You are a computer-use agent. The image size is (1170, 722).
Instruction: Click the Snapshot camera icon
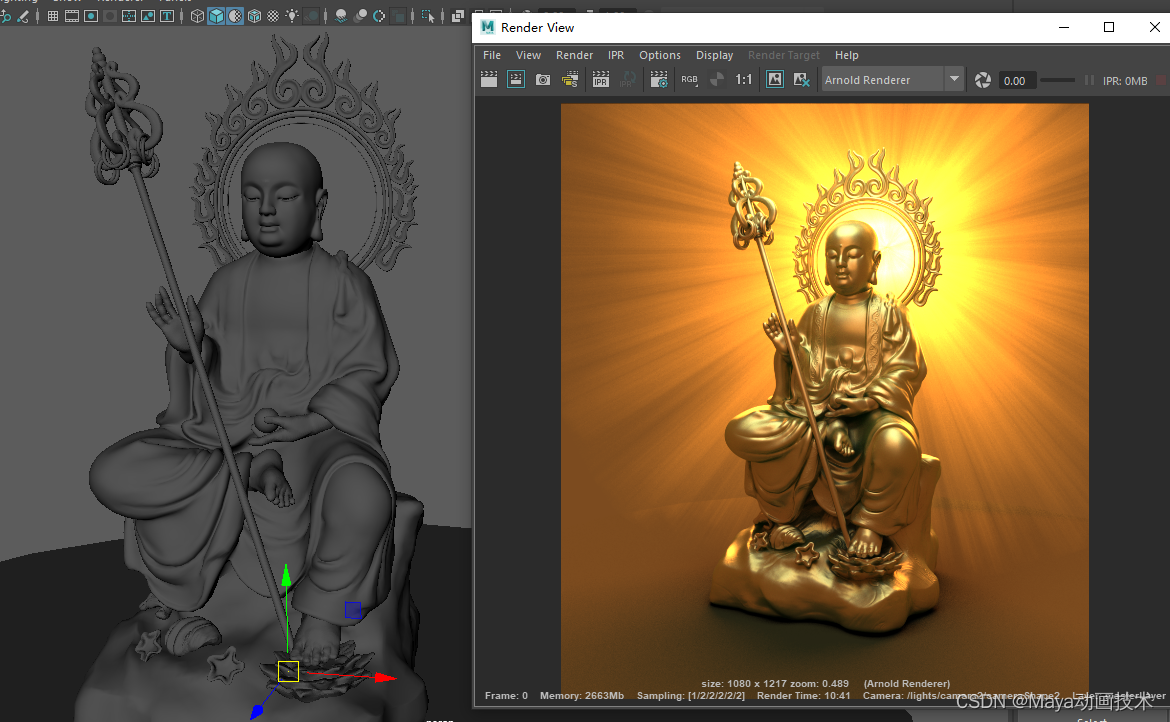tap(543, 79)
